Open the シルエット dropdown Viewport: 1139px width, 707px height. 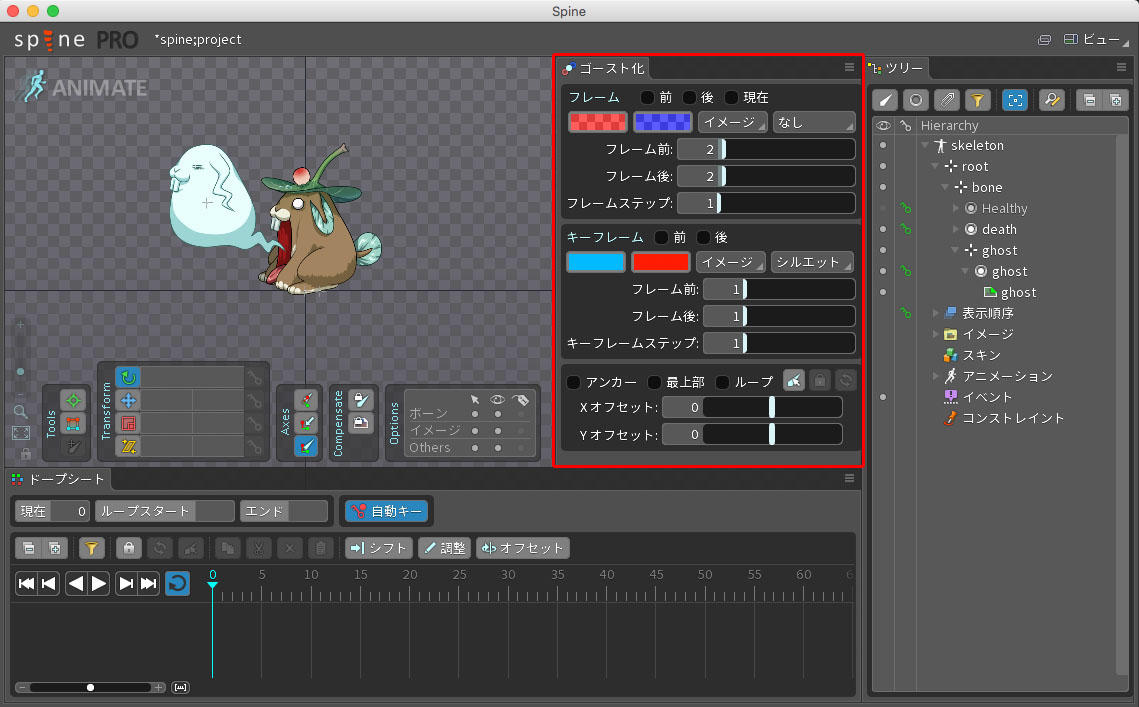point(811,262)
